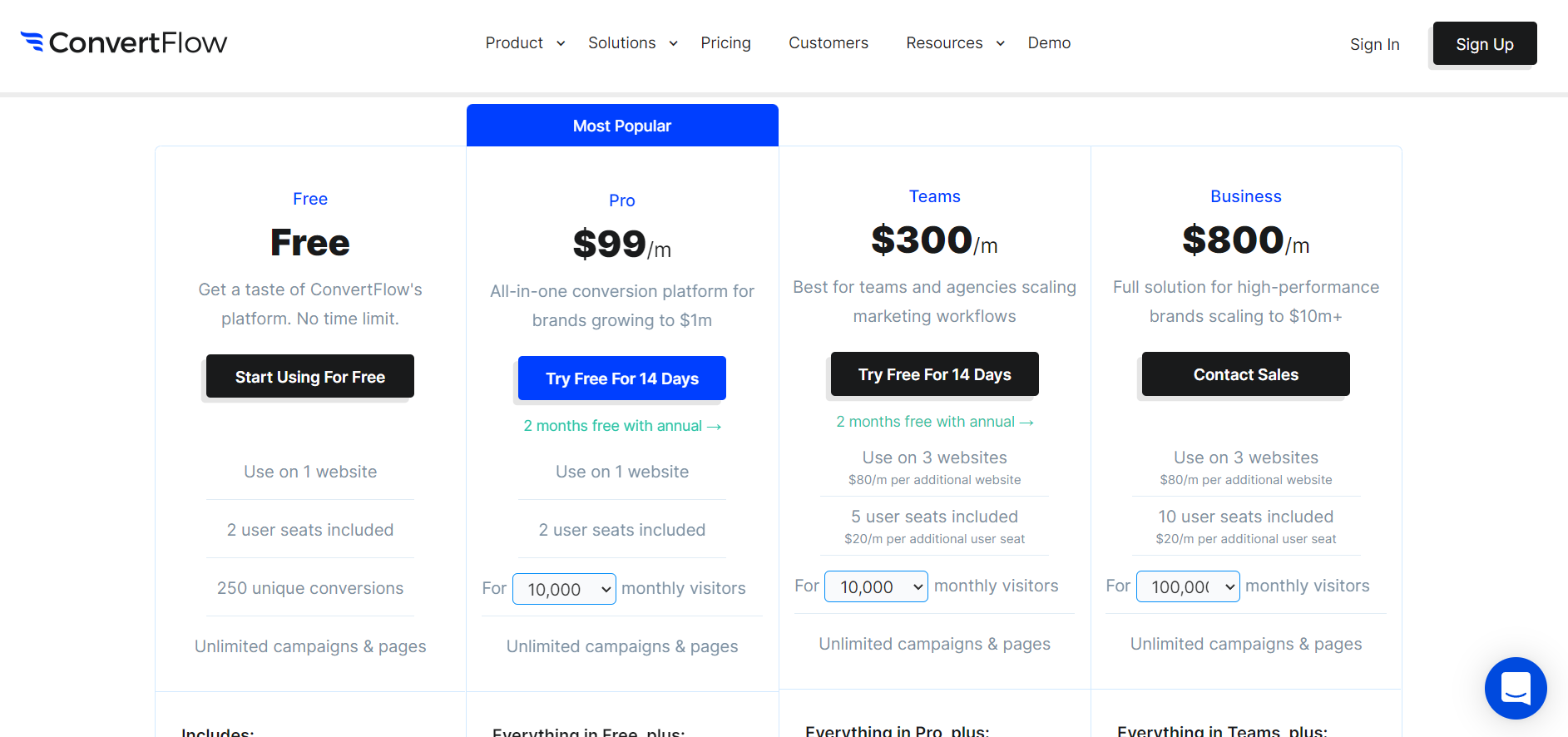Click the ConvertFlow logo
Image resolution: width=1568 pixels, height=737 pixels.
(x=123, y=42)
